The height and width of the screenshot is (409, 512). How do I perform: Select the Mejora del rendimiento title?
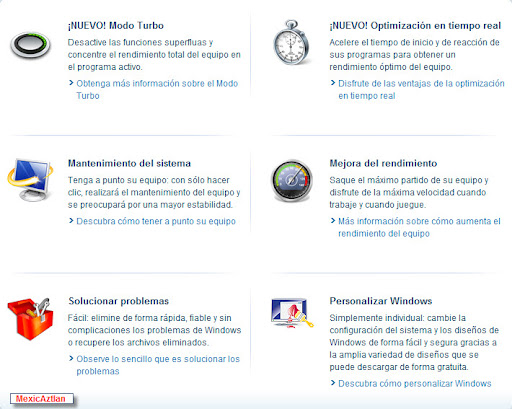383,163
